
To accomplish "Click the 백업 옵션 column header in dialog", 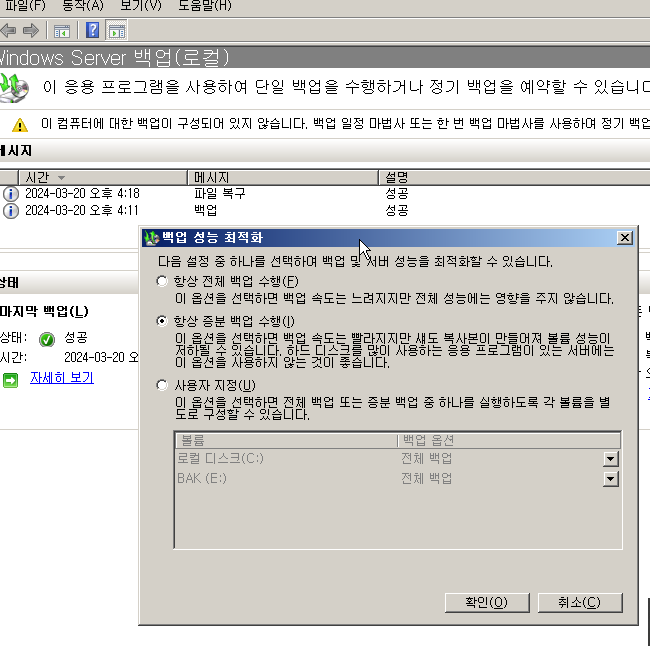I will click(x=509, y=440).
